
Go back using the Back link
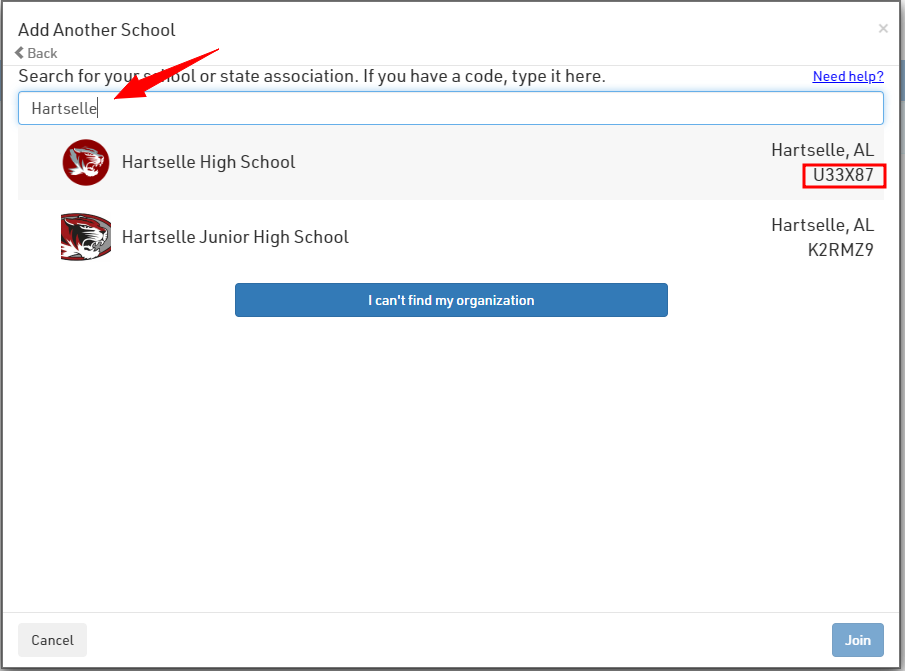point(42,53)
